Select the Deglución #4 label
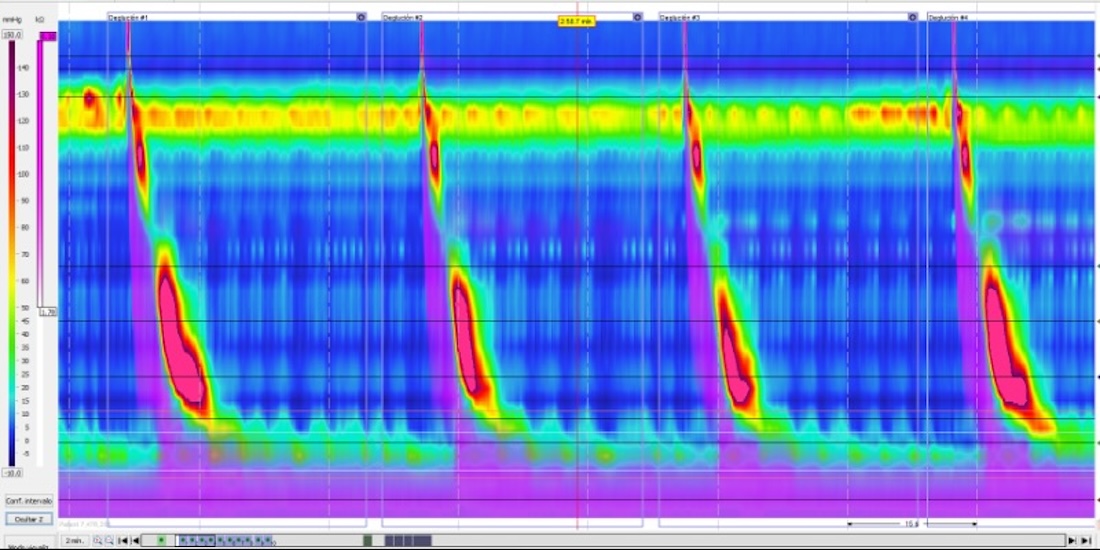Screen dimensions: 1100x550 [948, 17]
